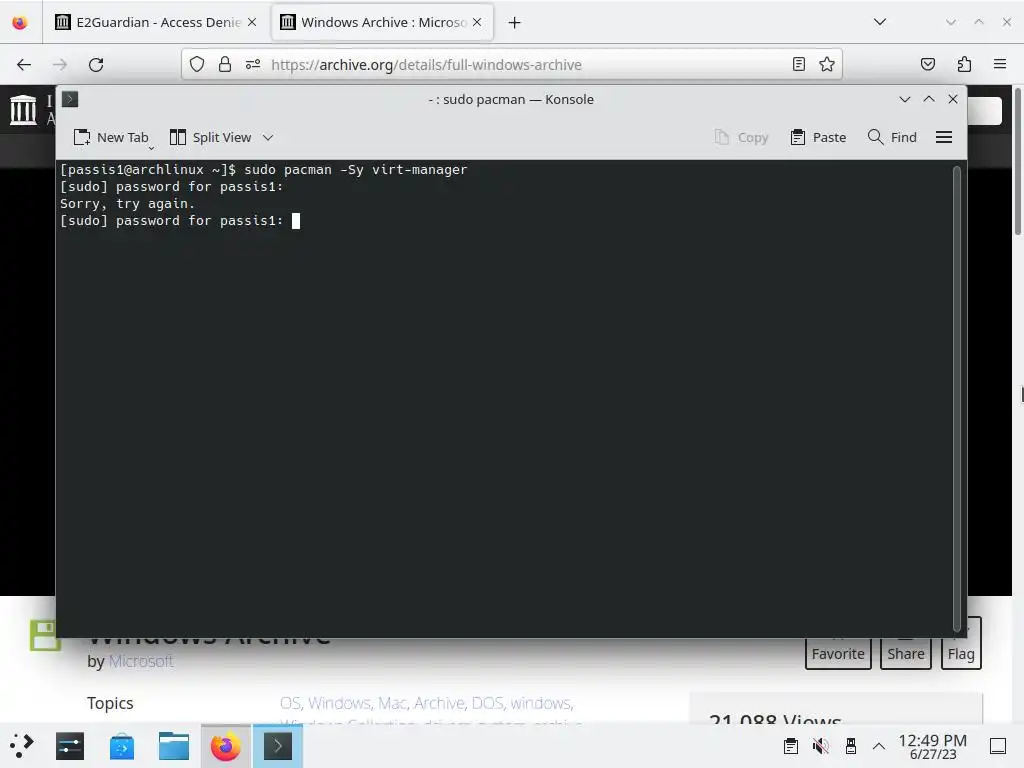Open a new Firefox tab
The image size is (1024, 768).
(515, 23)
